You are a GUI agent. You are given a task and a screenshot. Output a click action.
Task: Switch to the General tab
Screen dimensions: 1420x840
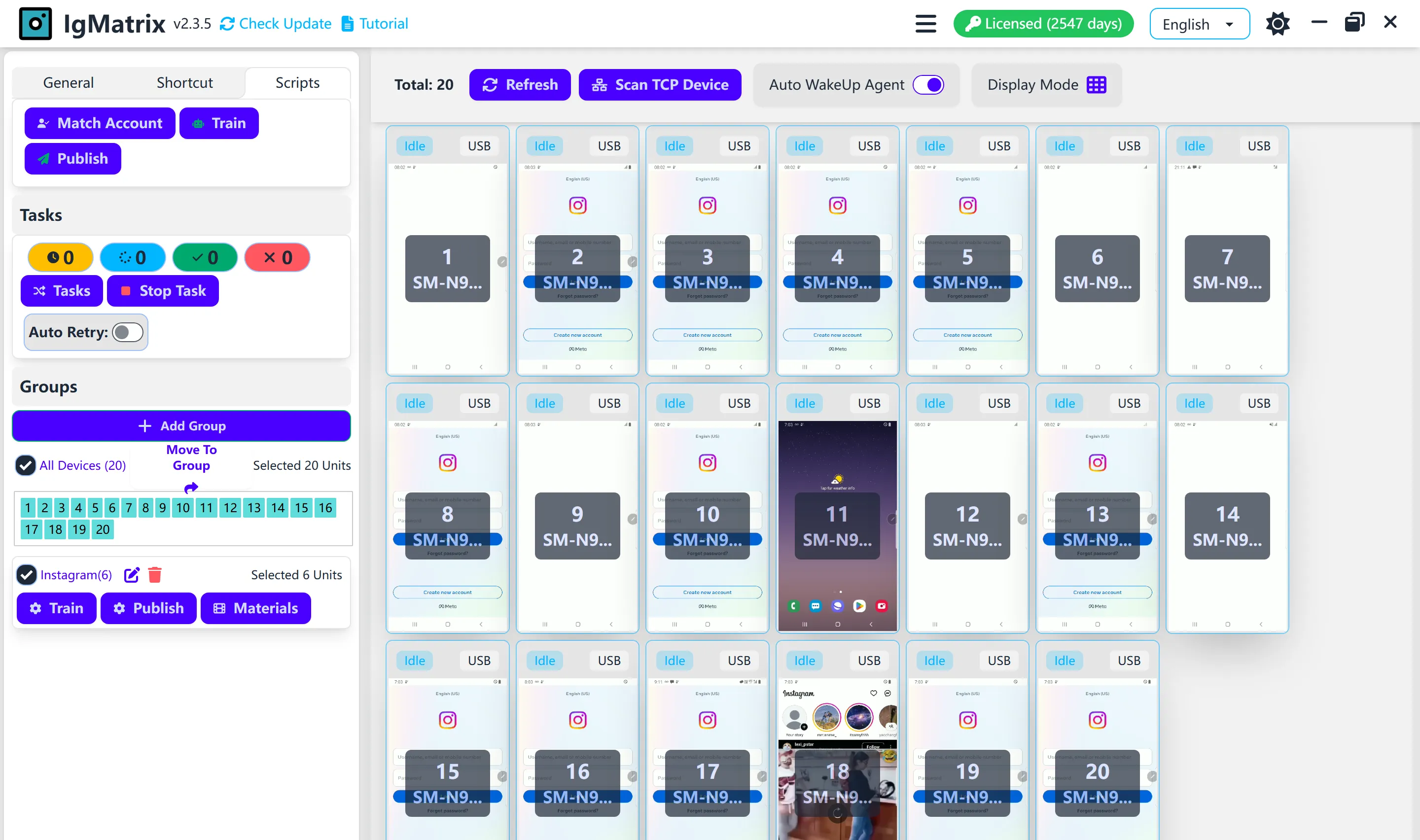click(68, 82)
